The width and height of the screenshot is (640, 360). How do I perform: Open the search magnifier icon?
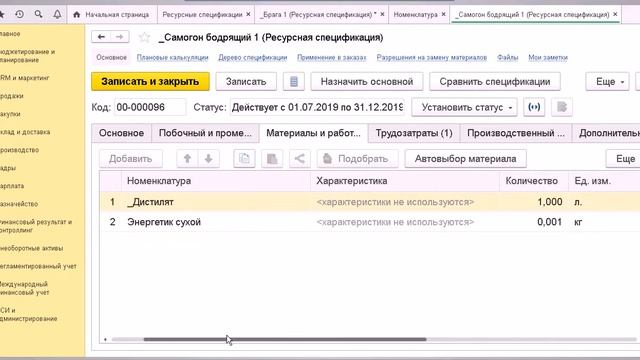[38, 14]
